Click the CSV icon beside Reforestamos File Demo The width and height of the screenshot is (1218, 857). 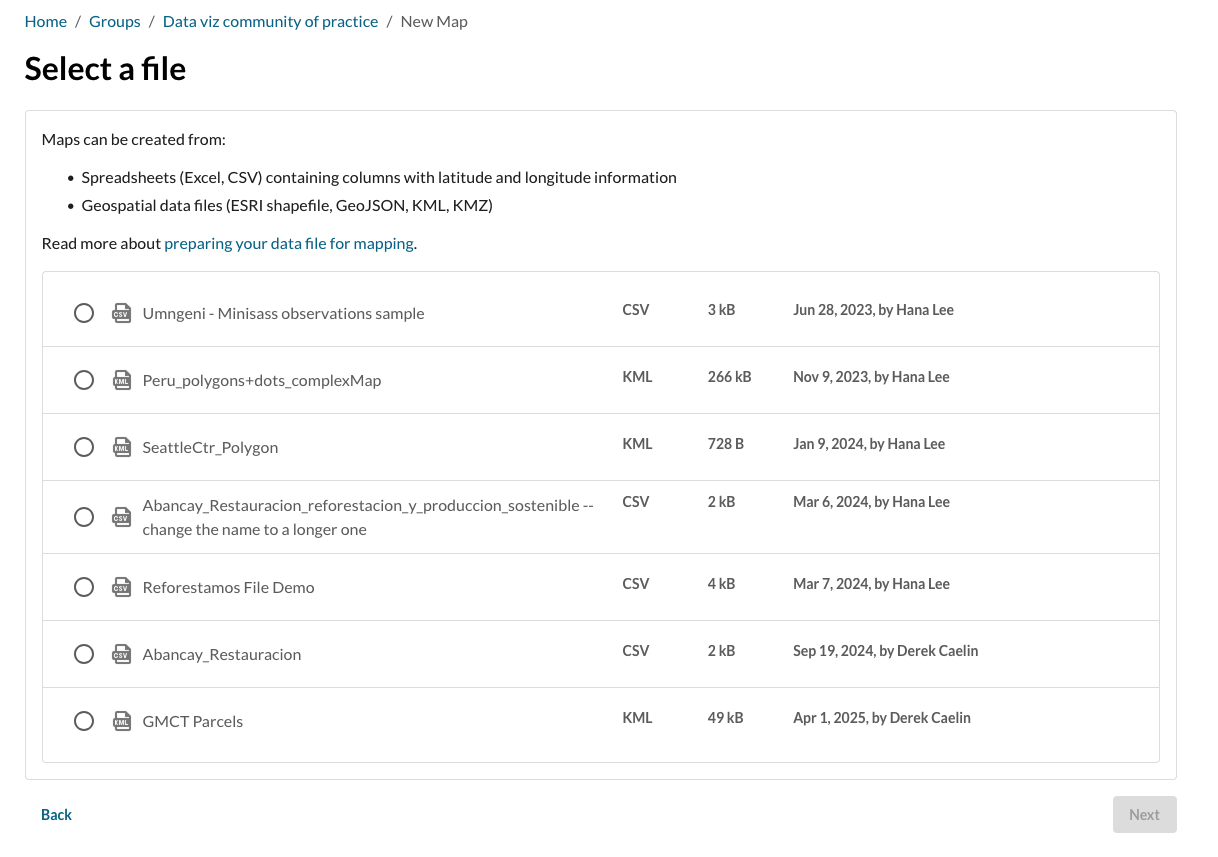(x=122, y=587)
